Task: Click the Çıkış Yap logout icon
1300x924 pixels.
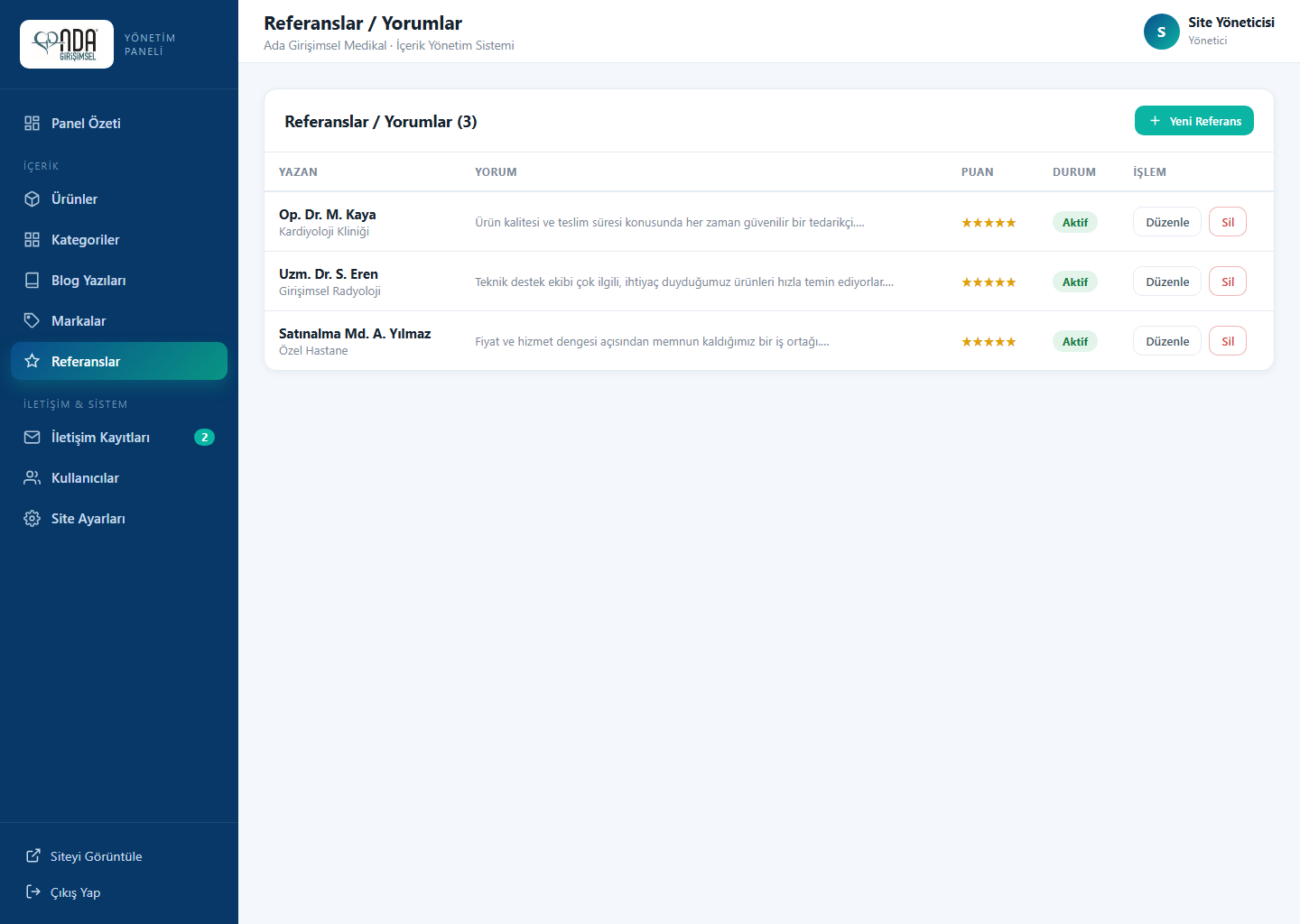Action: (x=33, y=892)
